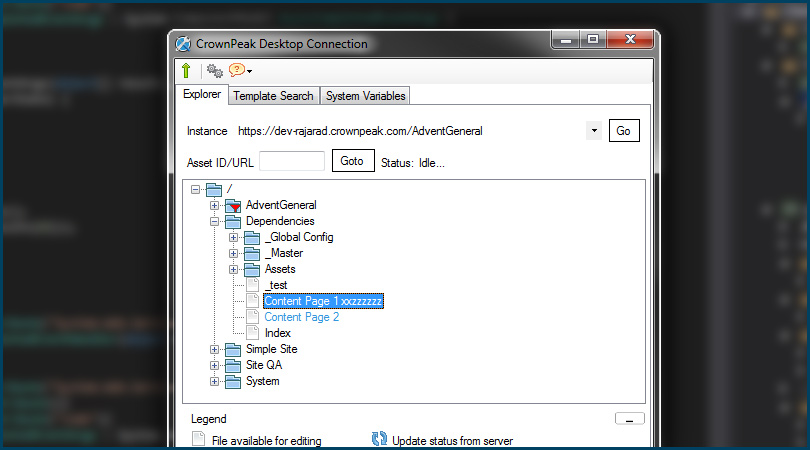This screenshot has width=810, height=450.
Task: Select the _Master tree item
Action: click(x=284, y=253)
